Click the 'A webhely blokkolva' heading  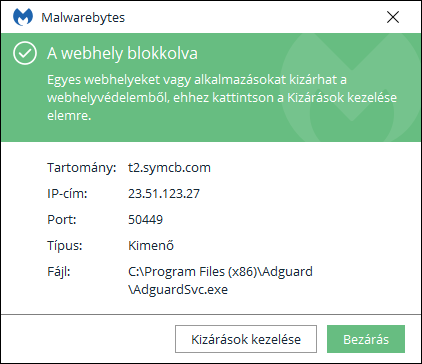[122, 53]
